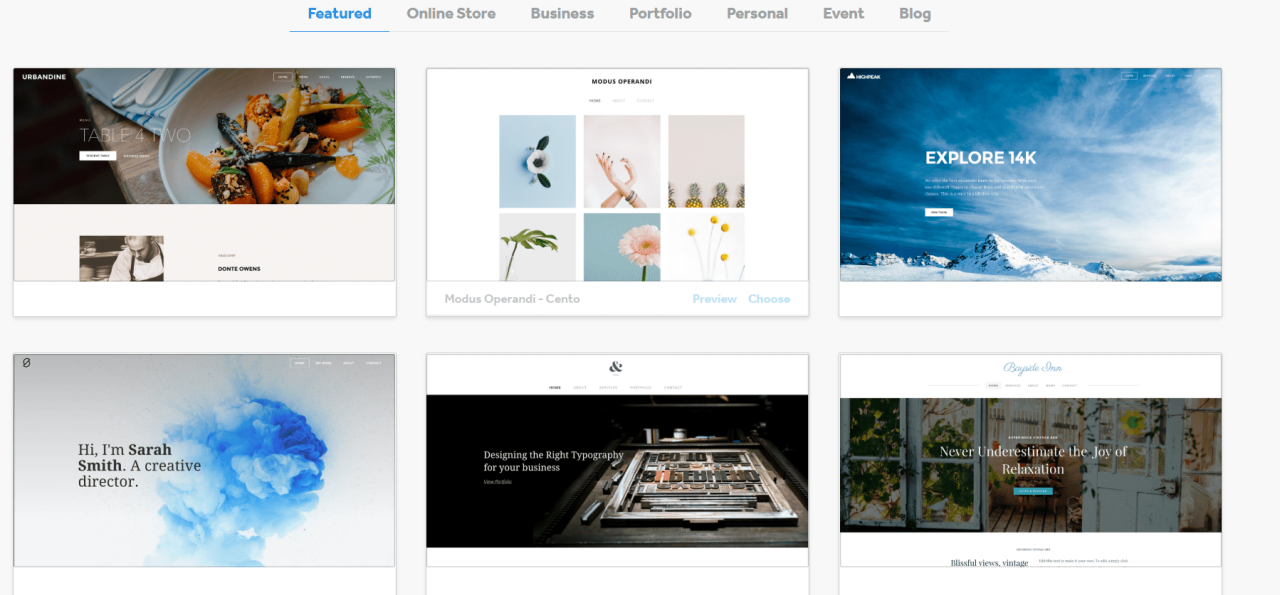This screenshot has width=1280, height=595.
Task: Open the Blog themes category
Action: point(914,13)
